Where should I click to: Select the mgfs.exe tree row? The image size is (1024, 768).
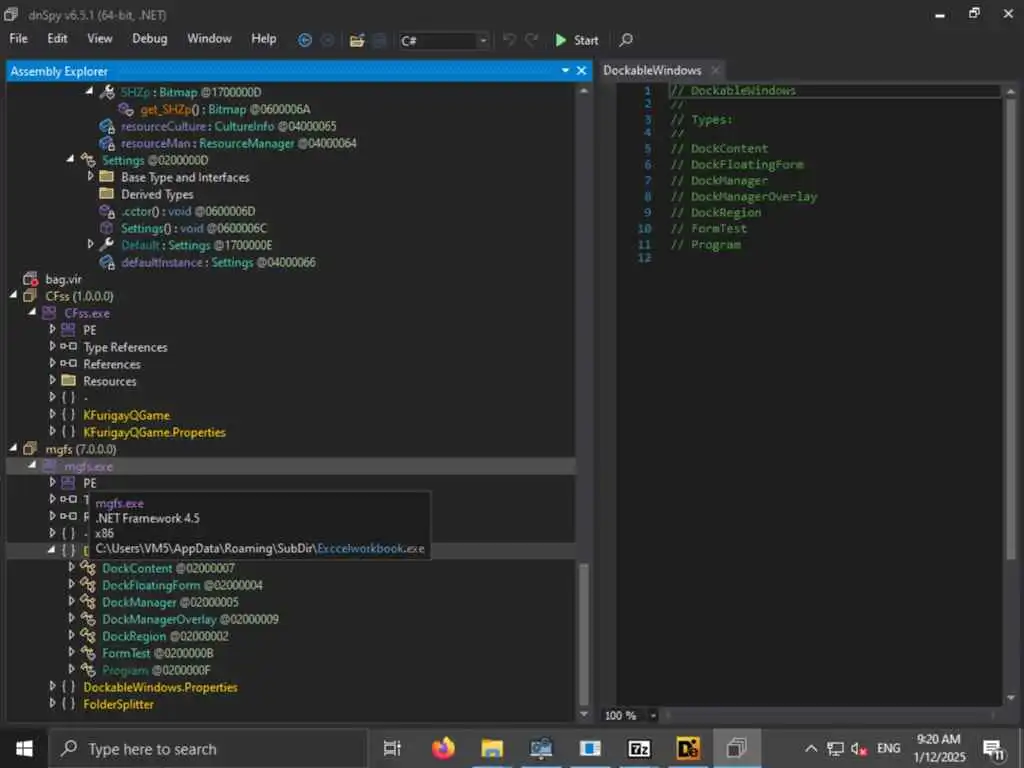(291, 466)
